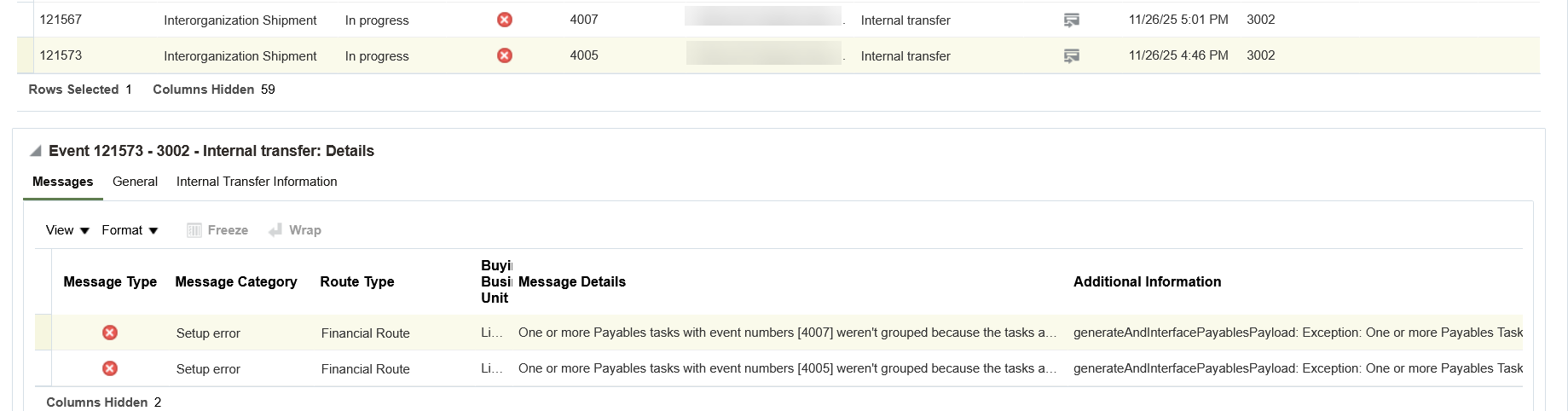Click the truncated business unit cell in 4005 message row

(492, 368)
